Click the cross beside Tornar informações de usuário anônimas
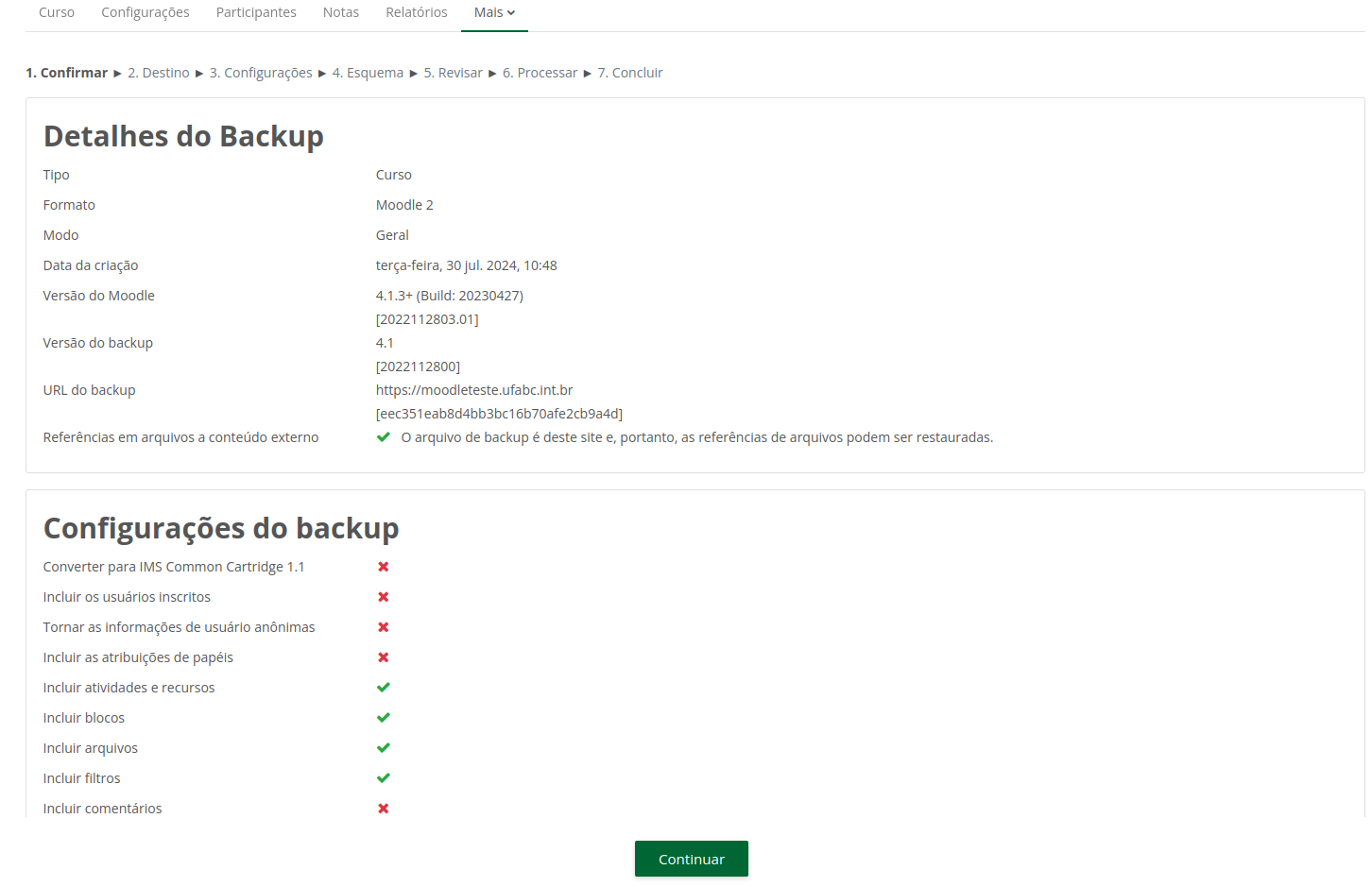The image size is (1372, 887). pyautogui.click(x=383, y=626)
